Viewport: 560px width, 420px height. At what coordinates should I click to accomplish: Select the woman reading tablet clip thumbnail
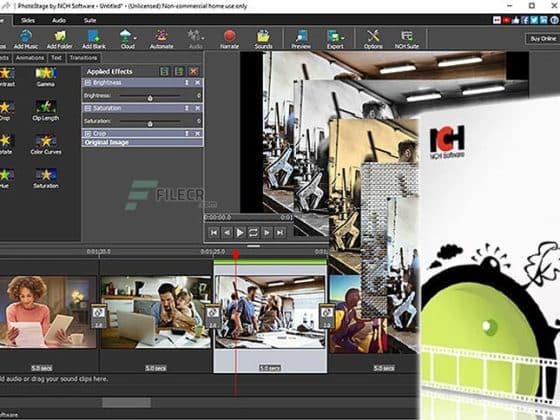tap(48, 312)
